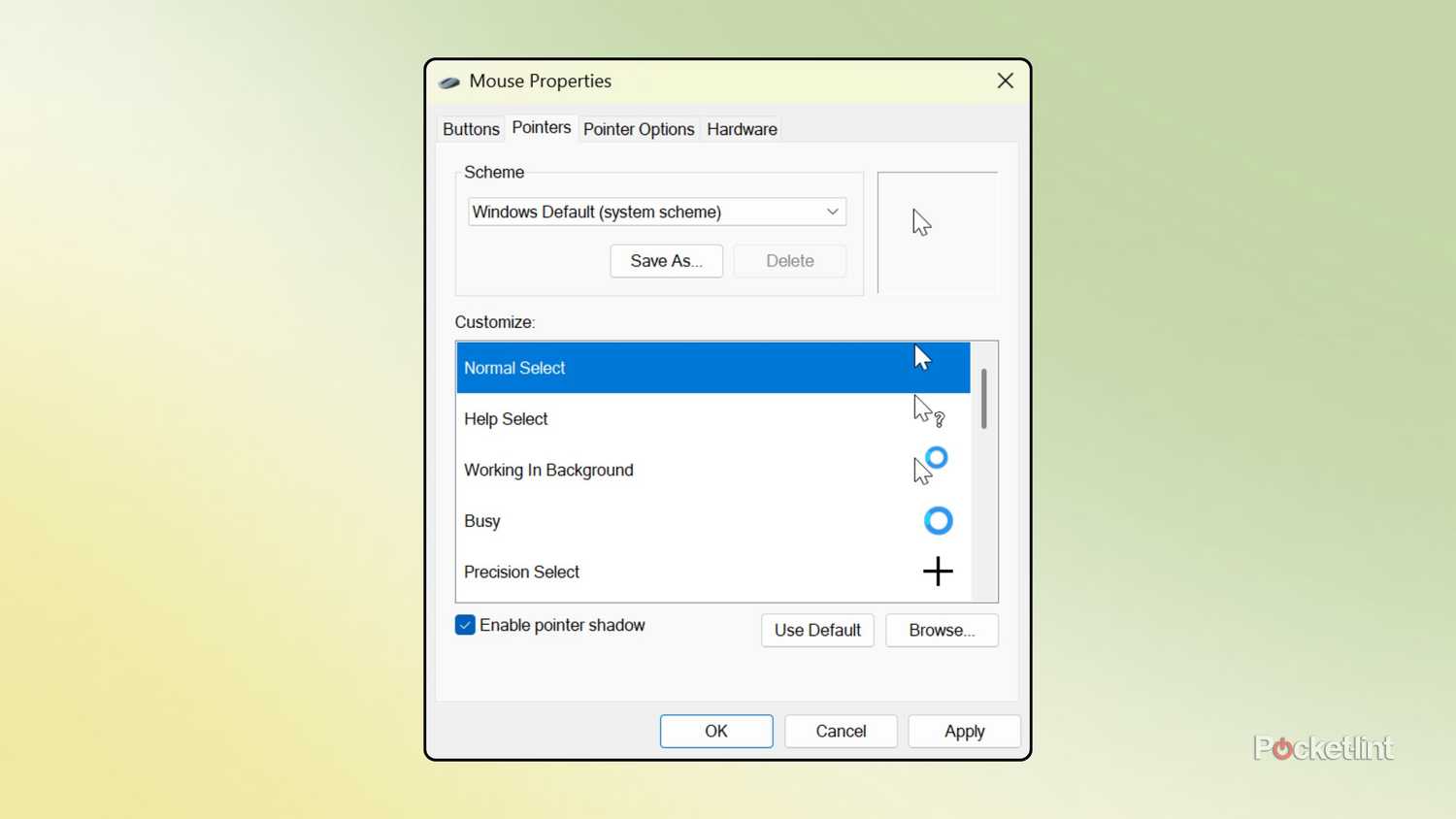
Task: Click the Working In Background cursor icon
Action: coord(930,466)
